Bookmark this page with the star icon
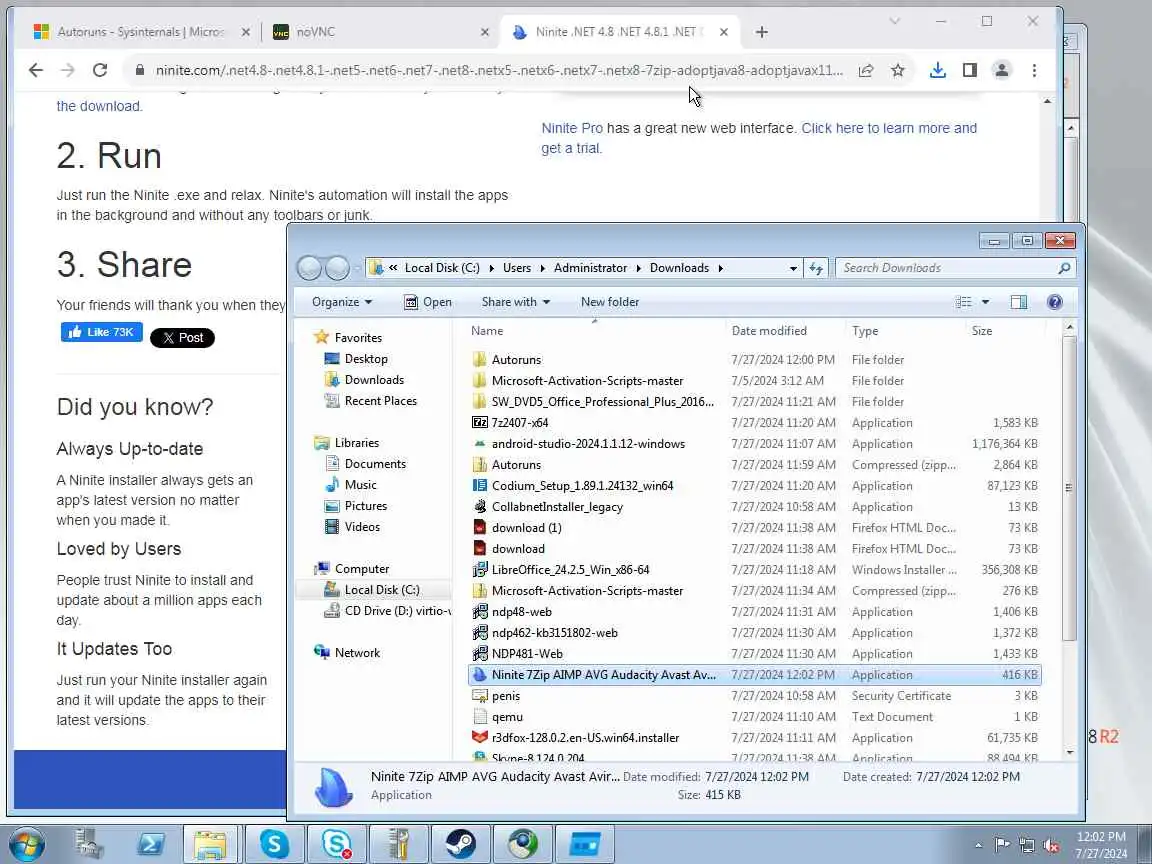The width and height of the screenshot is (1152, 864). [x=898, y=71]
